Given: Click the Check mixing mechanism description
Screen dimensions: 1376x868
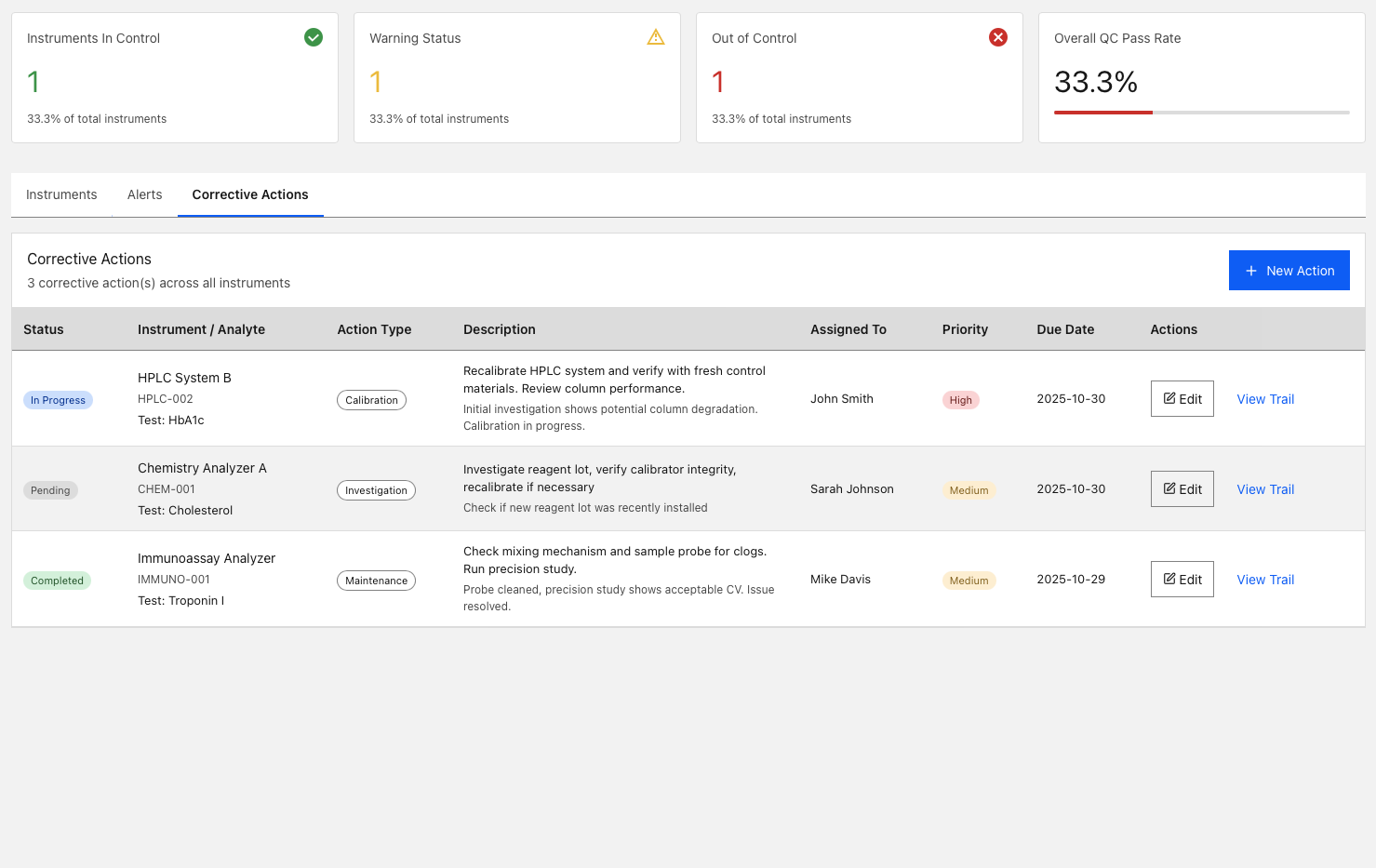Looking at the screenshot, I should pyautogui.click(x=615, y=560).
